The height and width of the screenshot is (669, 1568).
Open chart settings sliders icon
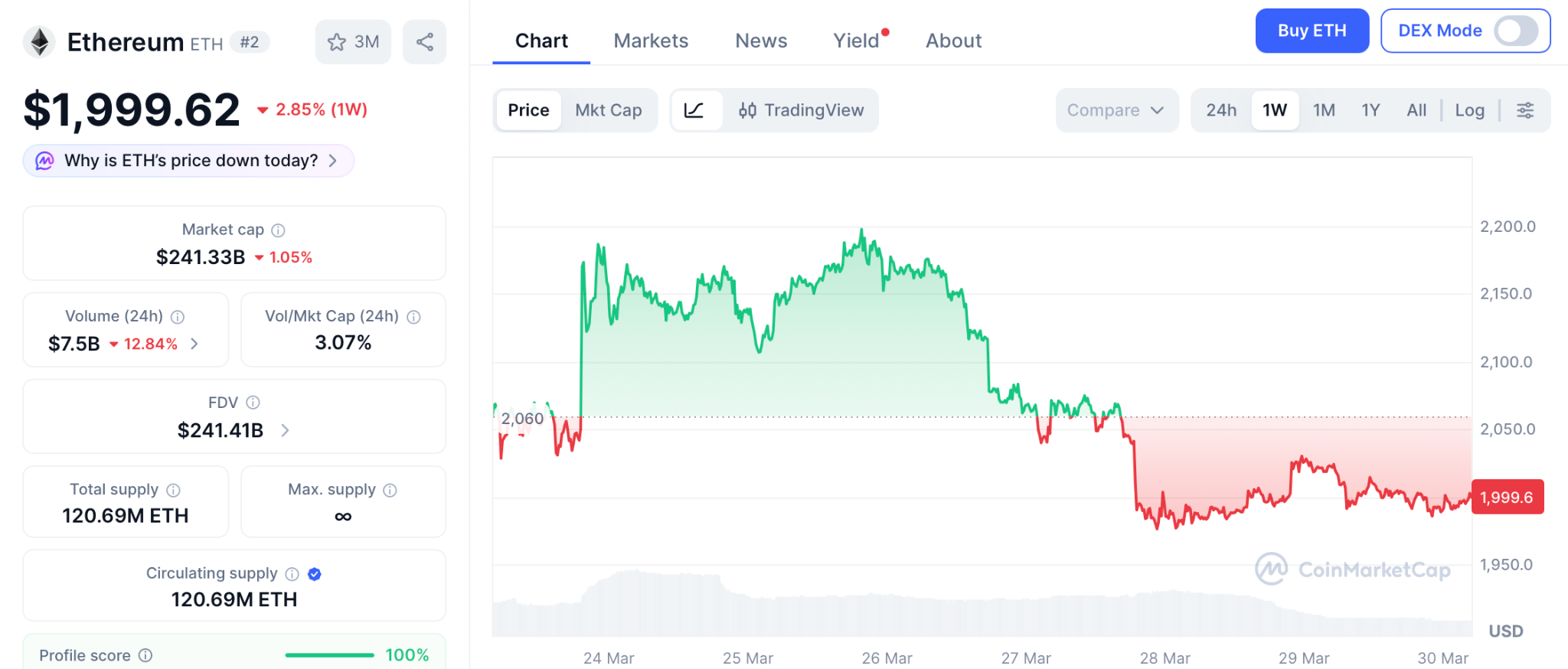coord(1525,110)
